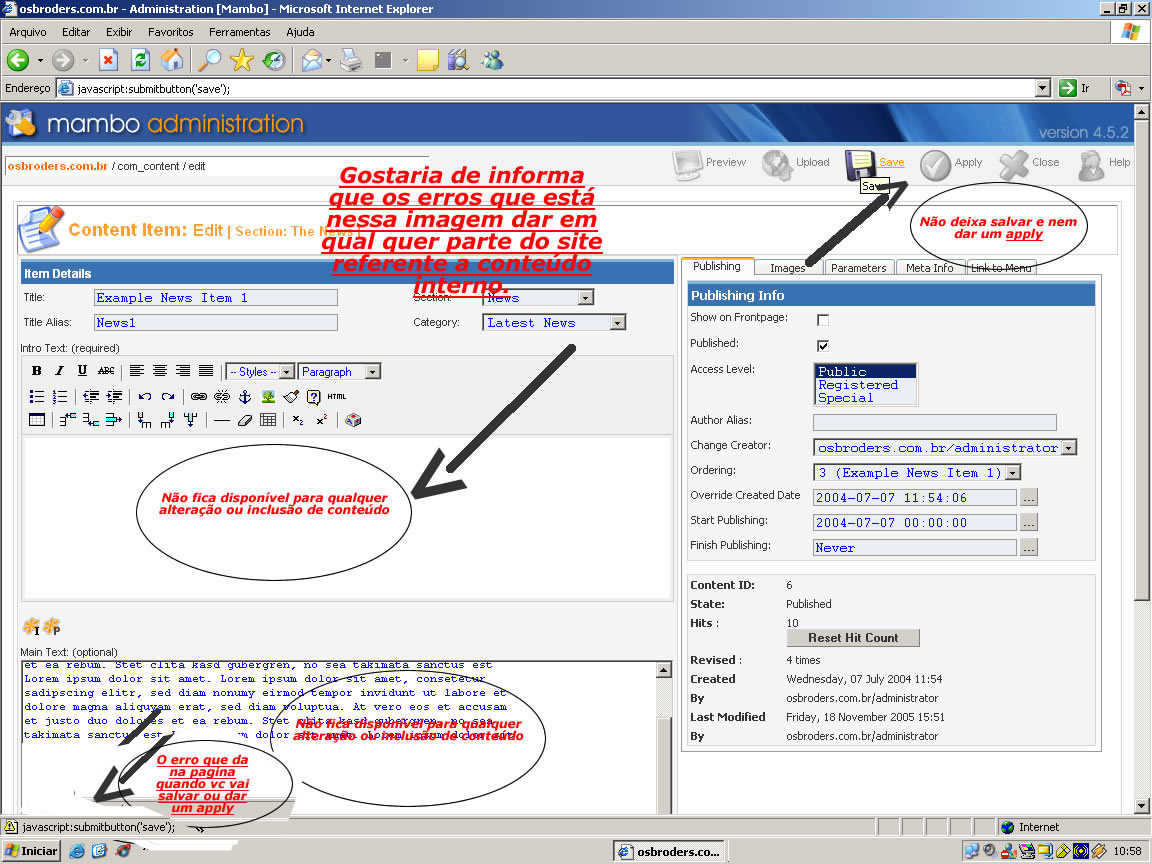Image resolution: width=1152 pixels, height=864 pixels.
Task: Justify text fully in the editor
Action: pyautogui.click(x=206, y=371)
